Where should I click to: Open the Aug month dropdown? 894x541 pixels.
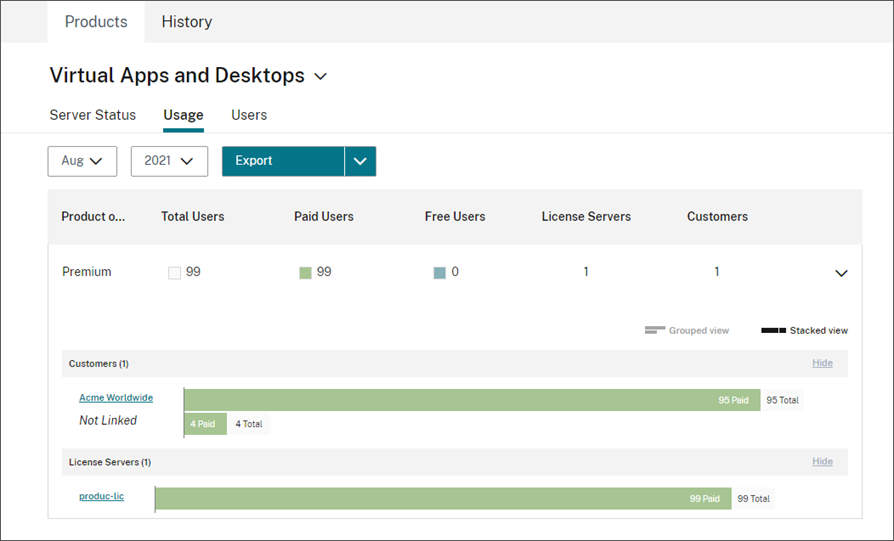pyautogui.click(x=82, y=161)
